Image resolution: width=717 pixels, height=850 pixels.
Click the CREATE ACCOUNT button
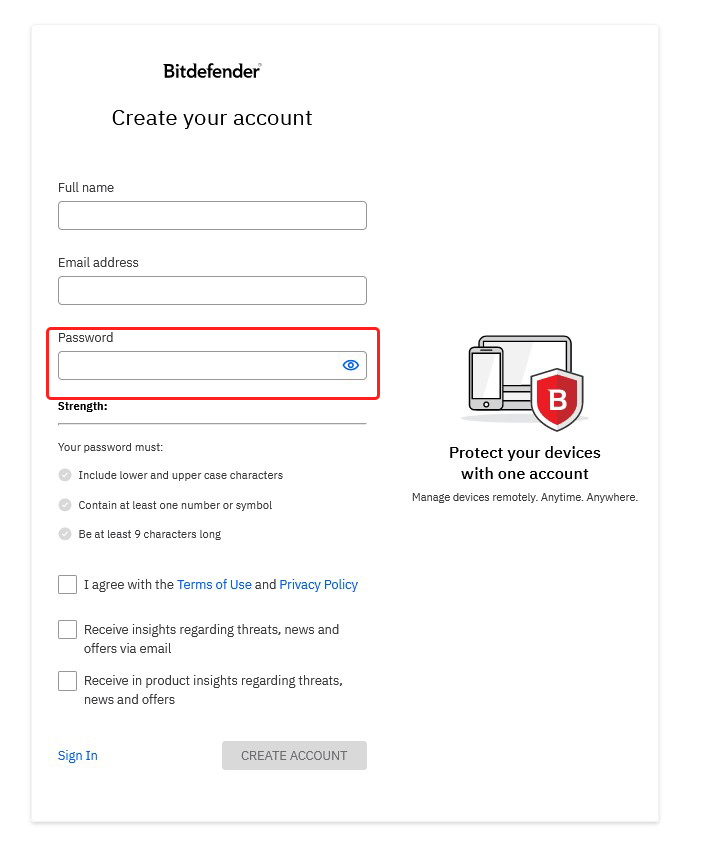tap(294, 756)
